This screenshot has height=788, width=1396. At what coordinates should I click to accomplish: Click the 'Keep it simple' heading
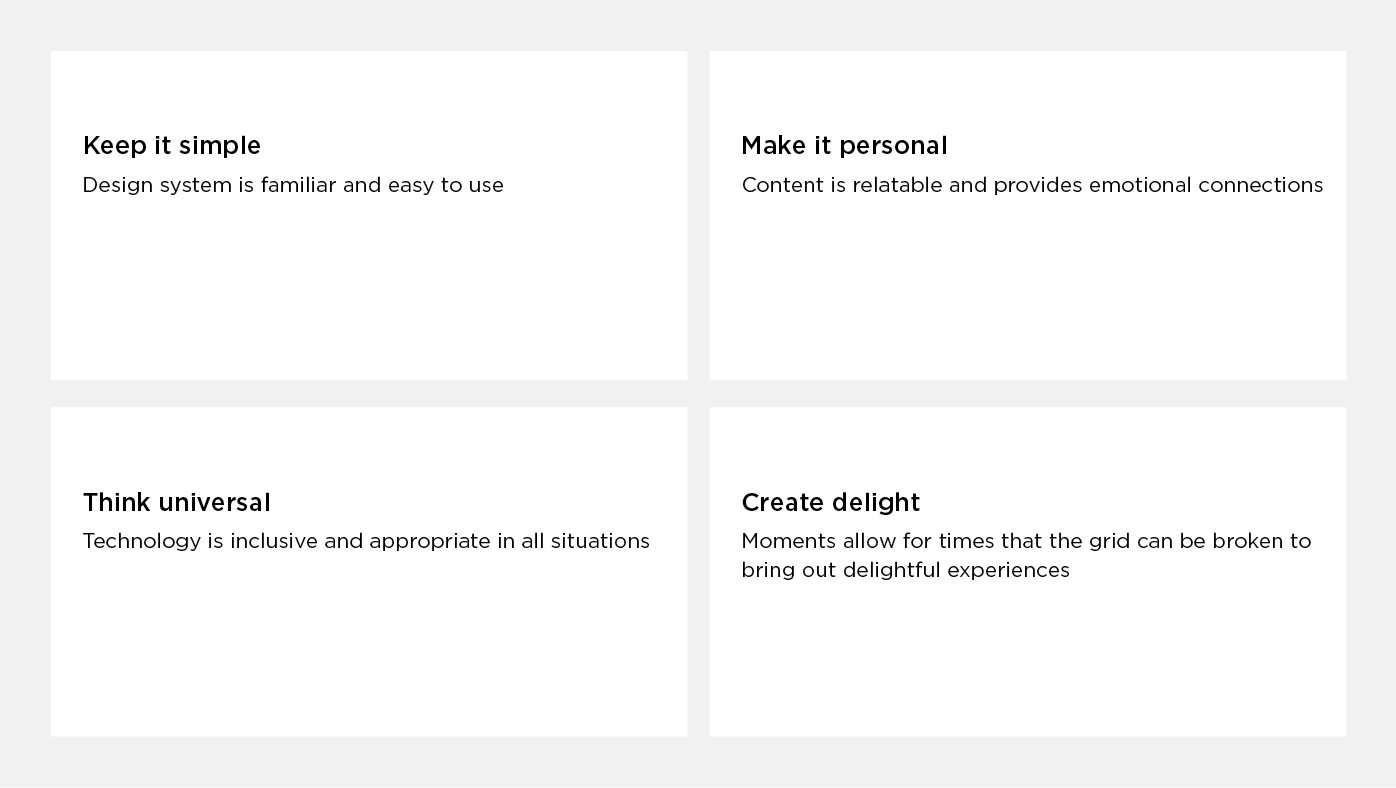(172, 146)
